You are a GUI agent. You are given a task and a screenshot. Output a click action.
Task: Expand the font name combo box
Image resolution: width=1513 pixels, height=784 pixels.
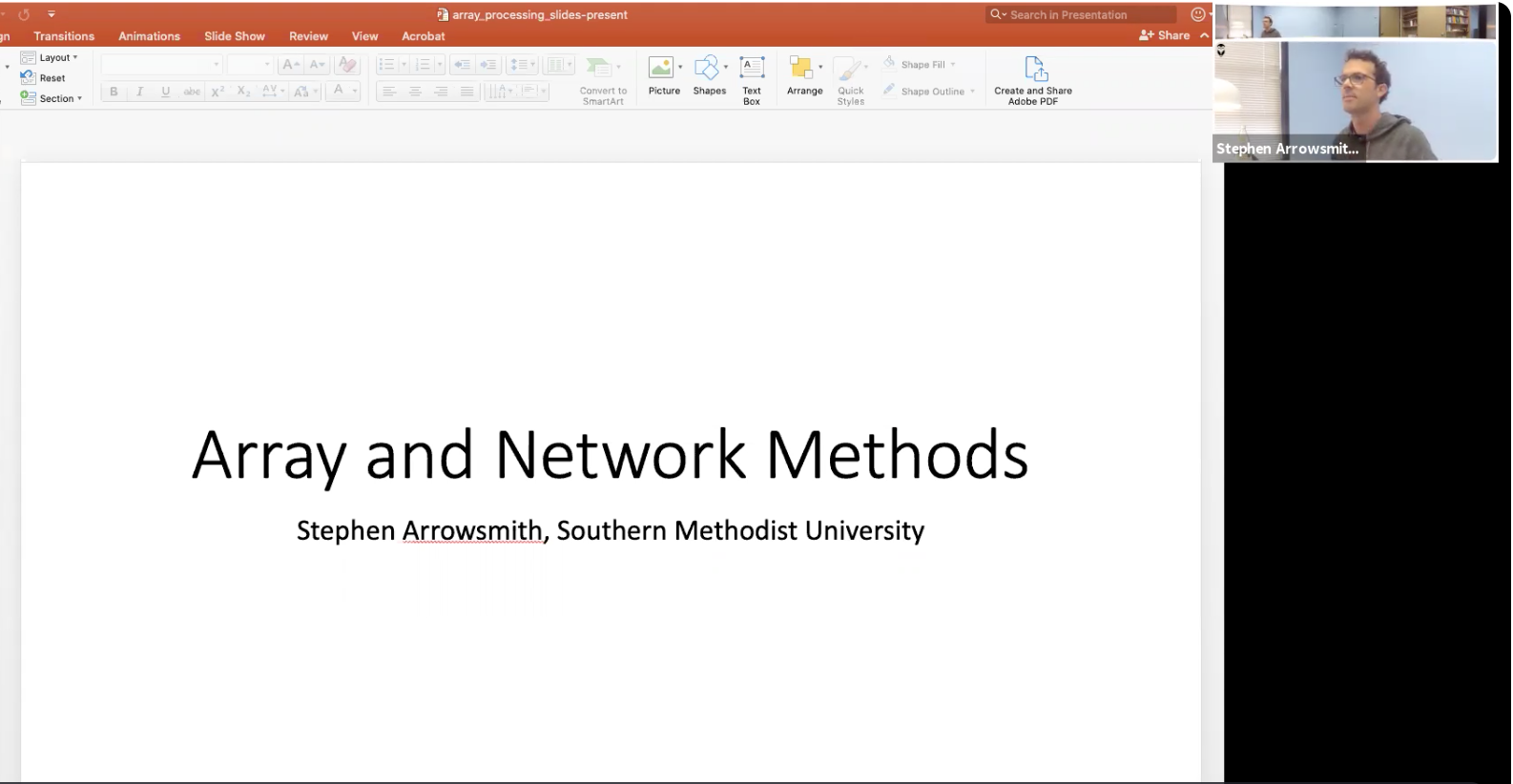(x=217, y=65)
